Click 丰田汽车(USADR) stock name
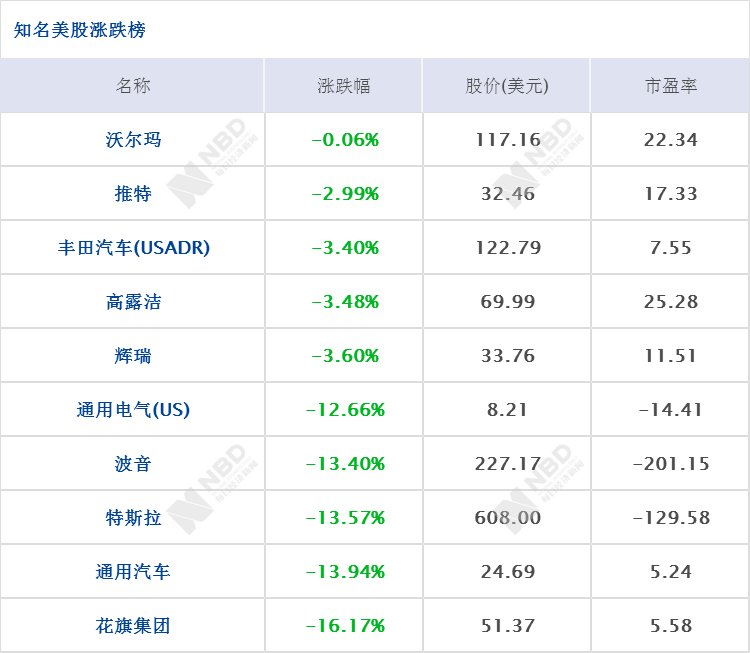The image size is (750, 653). tap(133, 248)
